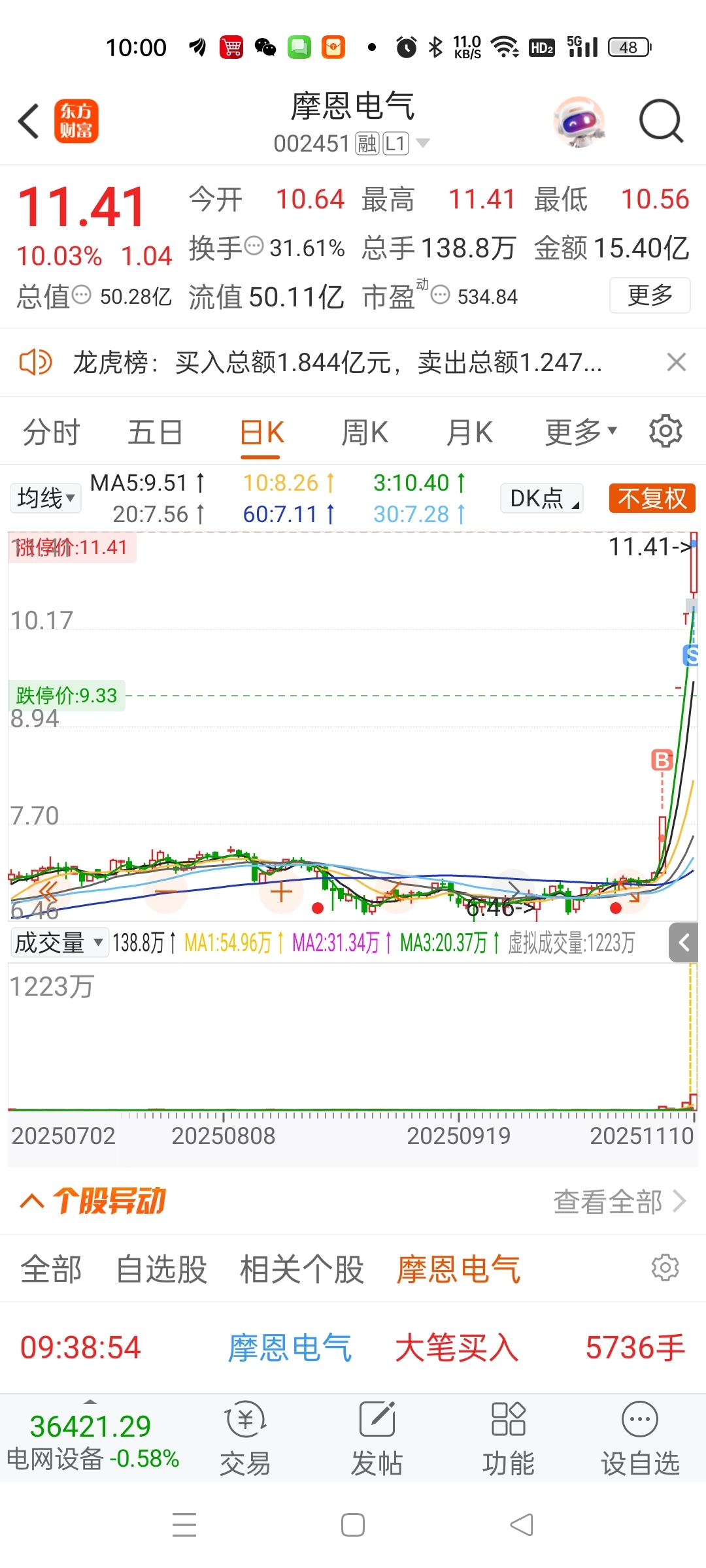Open 个股异动 settings gear icon
The image size is (706, 1568).
[665, 1267]
